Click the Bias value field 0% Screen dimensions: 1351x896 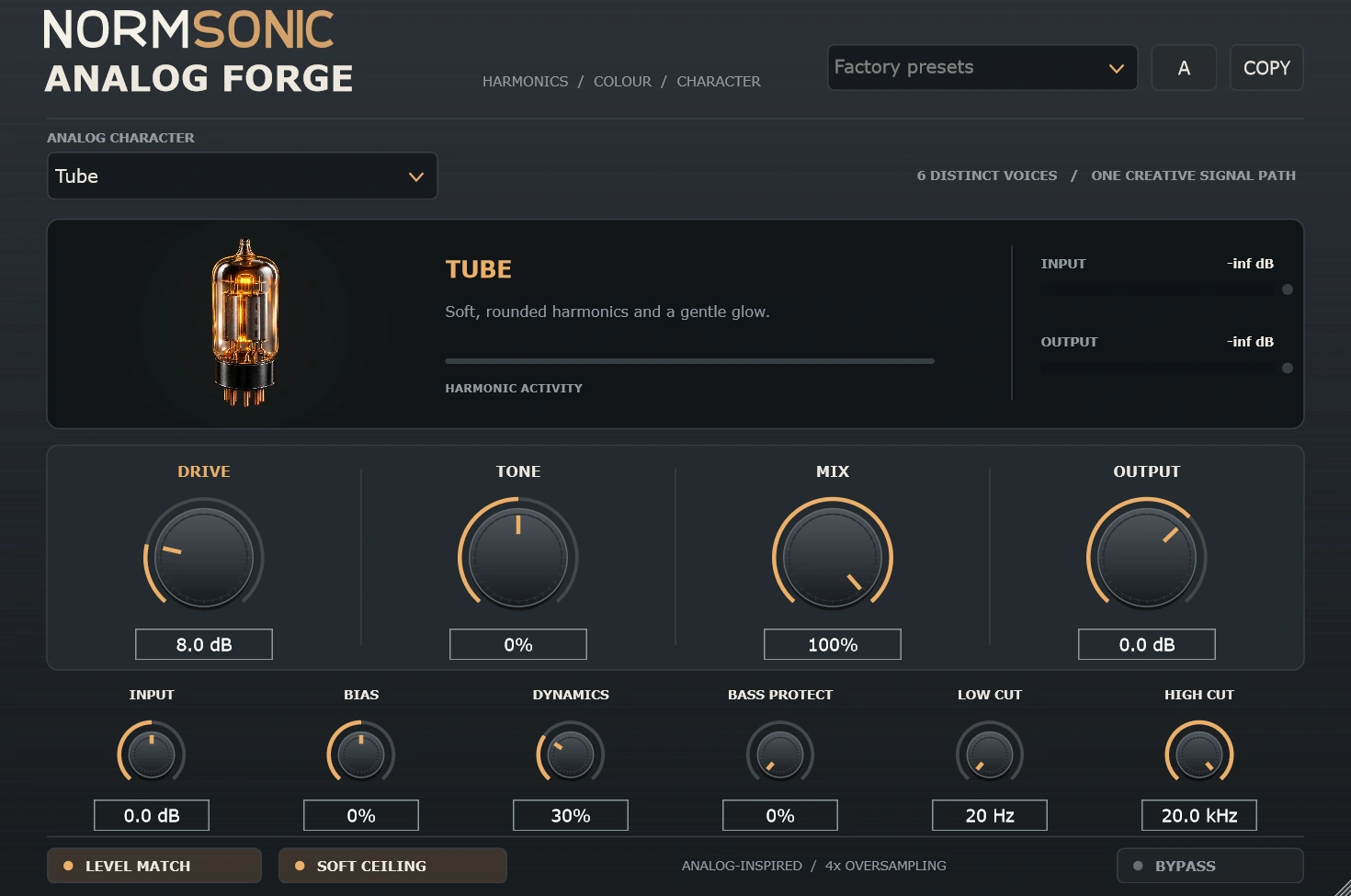coord(361,815)
